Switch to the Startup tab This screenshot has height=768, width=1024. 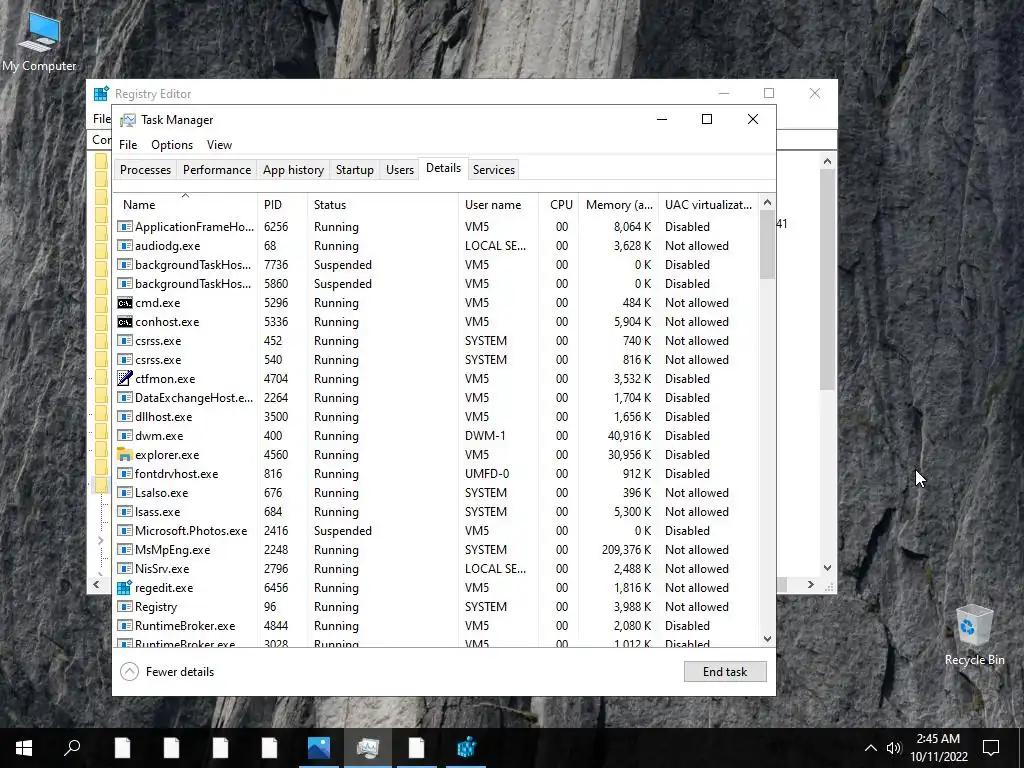click(x=355, y=170)
